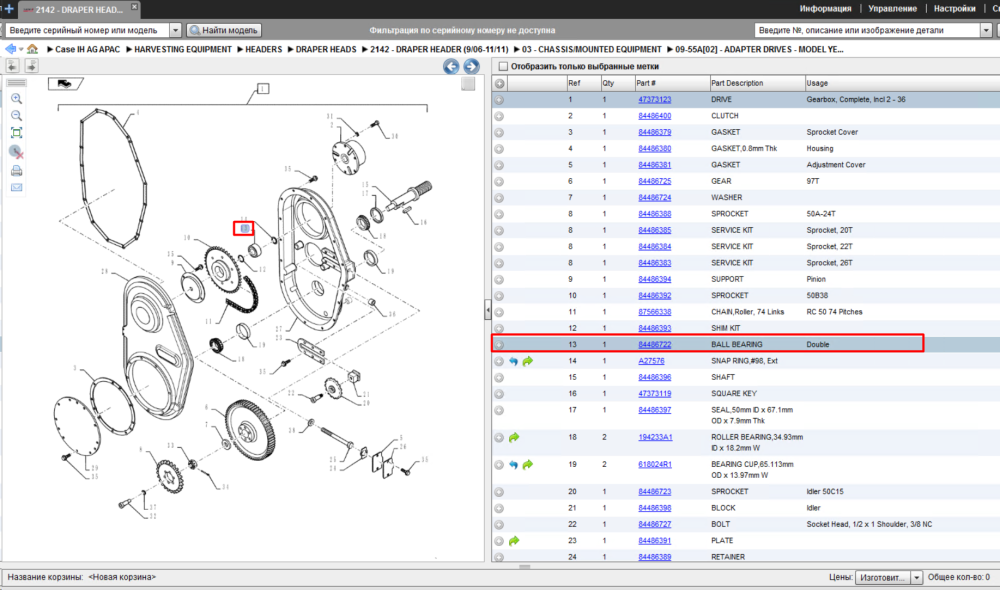Go to the home page via house icon
The image size is (1000, 590).
point(32,49)
